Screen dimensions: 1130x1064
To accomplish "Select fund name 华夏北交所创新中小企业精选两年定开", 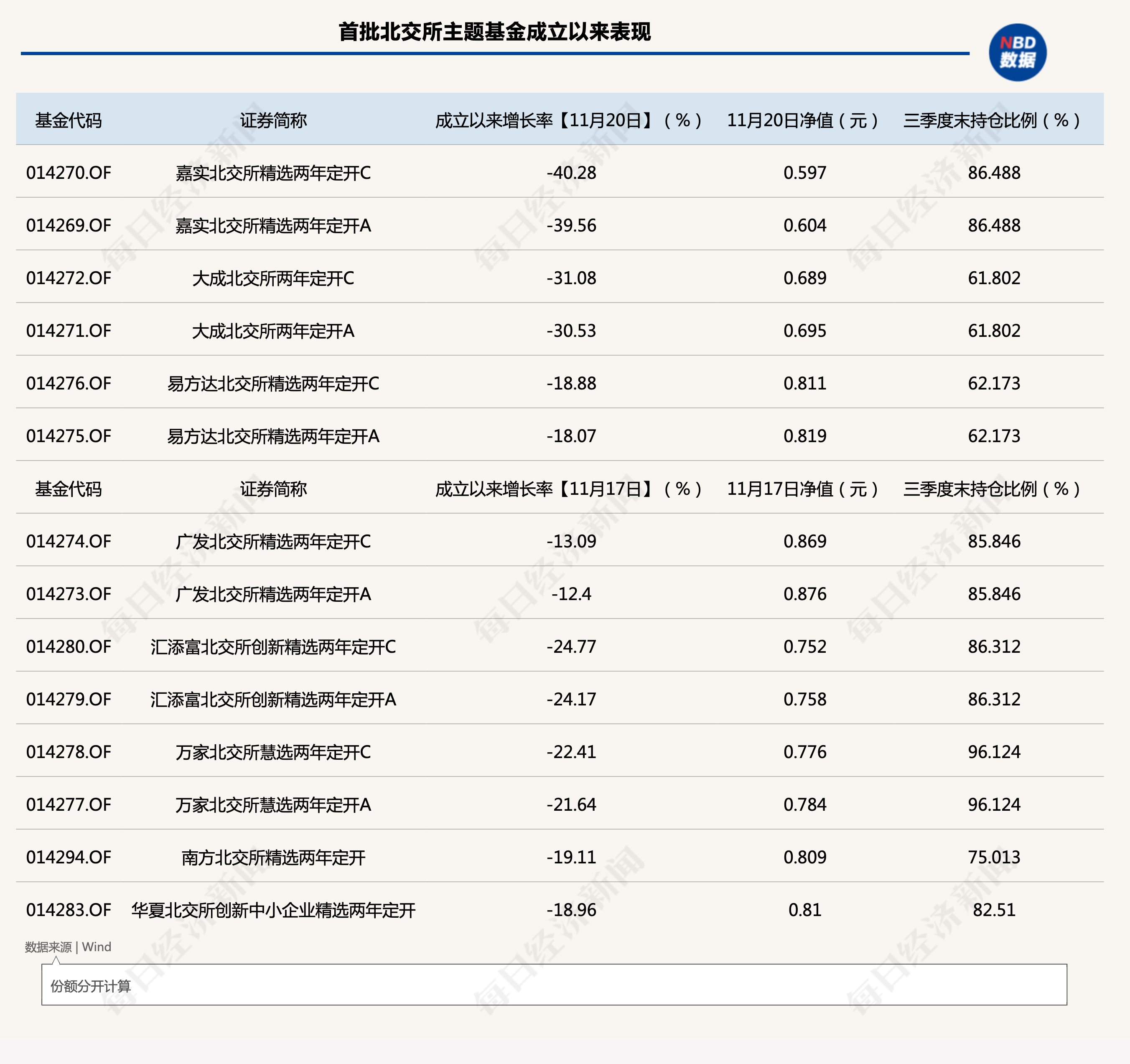I will pos(273,910).
